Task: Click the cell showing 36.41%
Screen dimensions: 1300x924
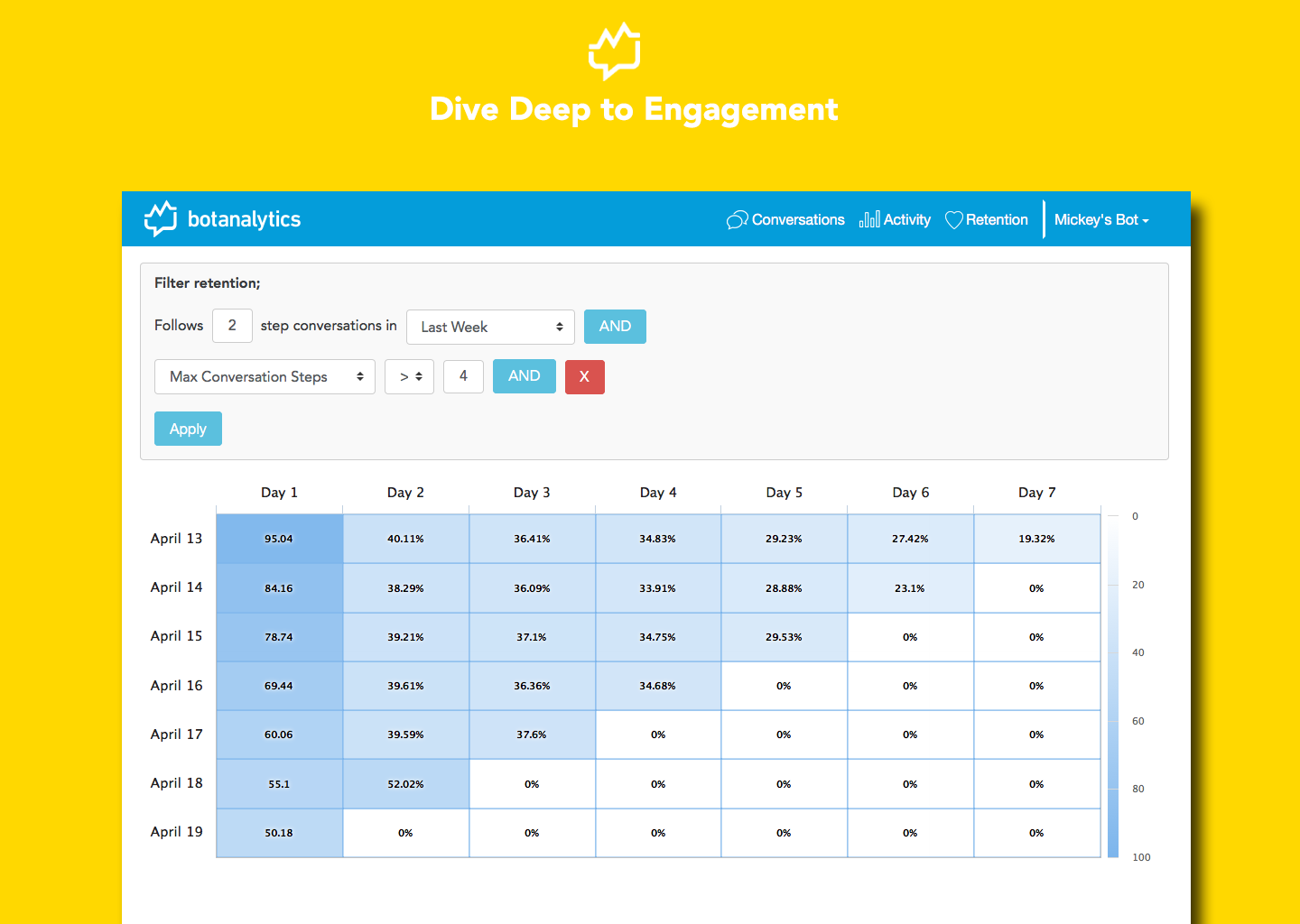Action: pos(532,539)
